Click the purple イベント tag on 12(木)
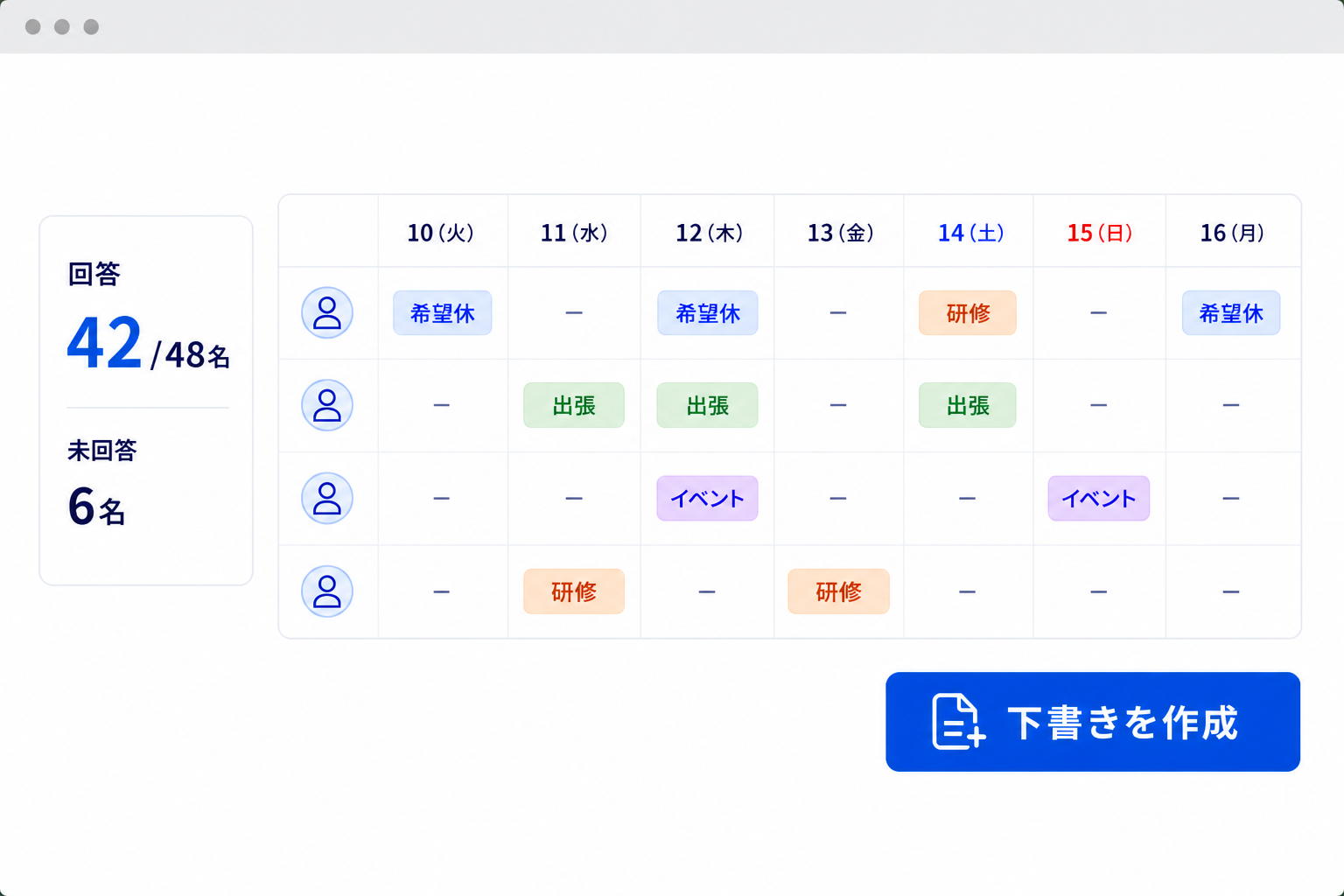The width and height of the screenshot is (1344, 896). click(x=707, y=498)
